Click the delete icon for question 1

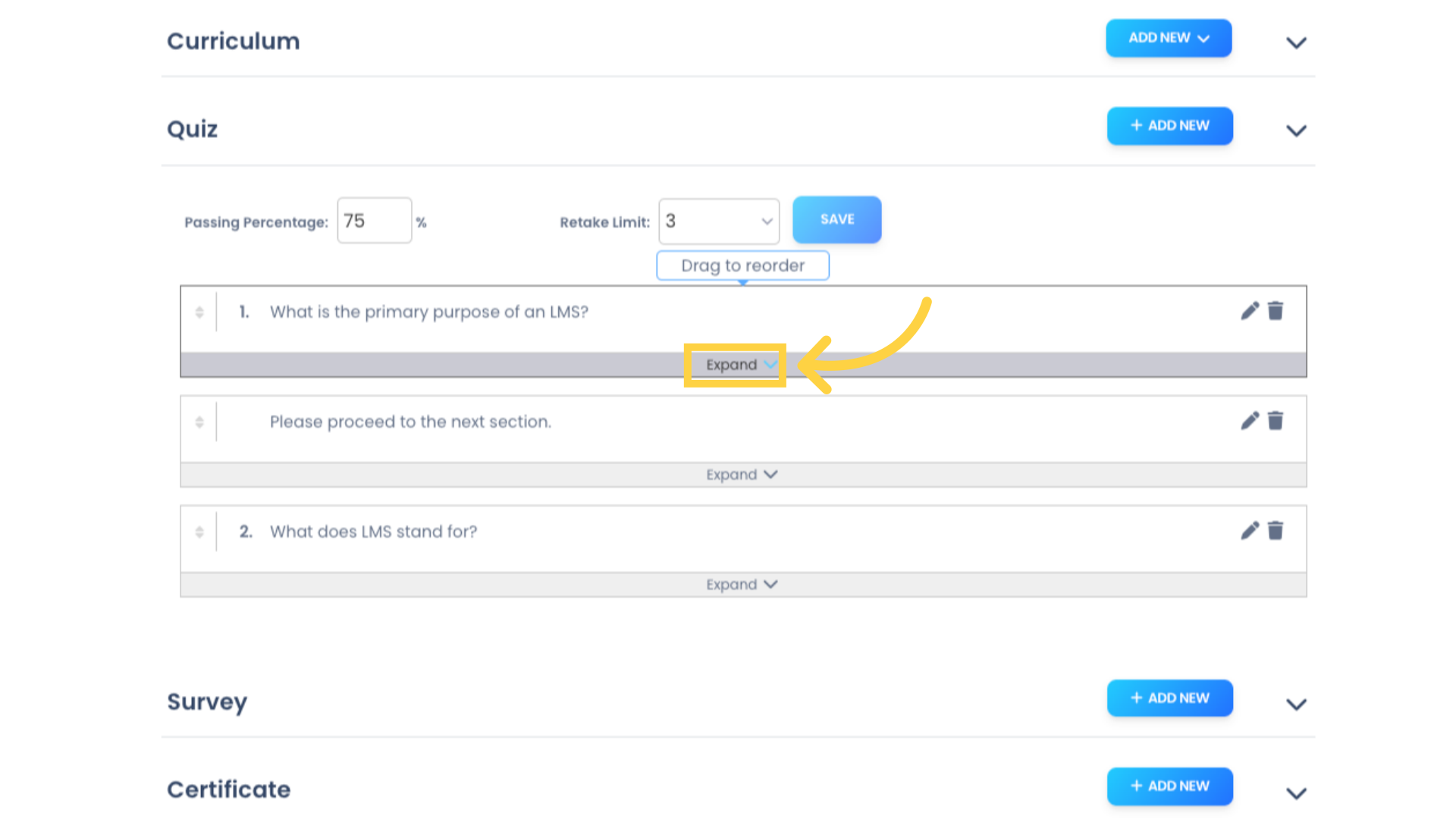point(1276,311)
